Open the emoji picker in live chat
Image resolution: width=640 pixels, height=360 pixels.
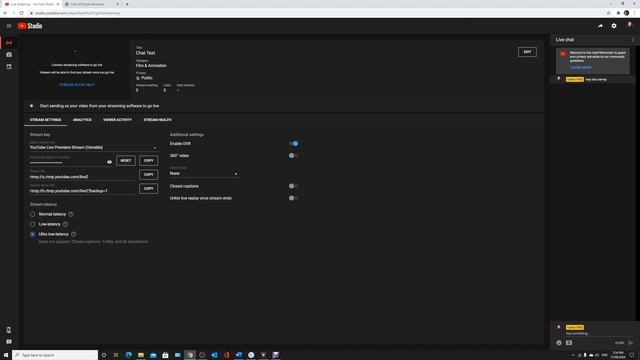point(559,343)
